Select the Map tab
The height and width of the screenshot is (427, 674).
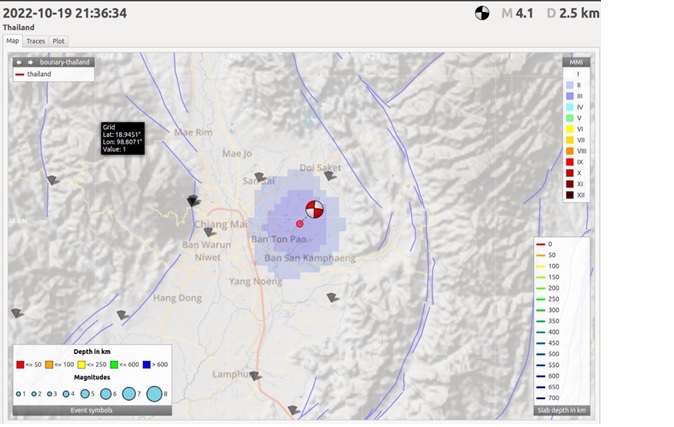(13, 41)
